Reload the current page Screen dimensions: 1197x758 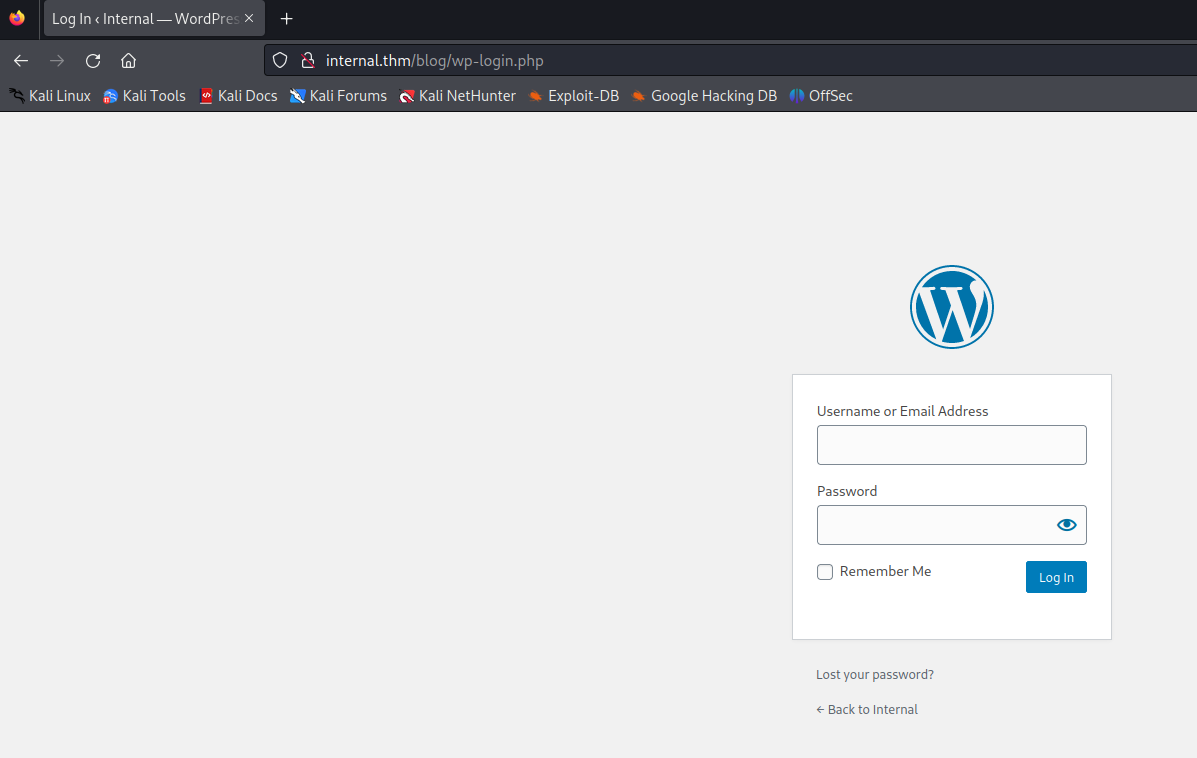[93, 60]
